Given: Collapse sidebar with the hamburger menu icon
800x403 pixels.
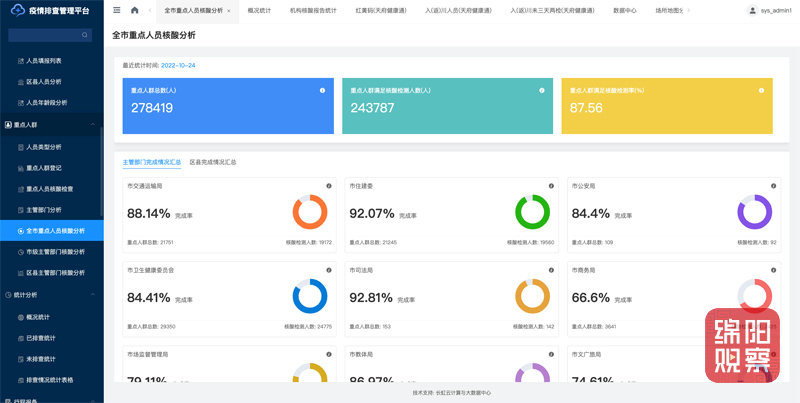Looking at the screenshot, I should pyautogui.click(x=117, y=10).
